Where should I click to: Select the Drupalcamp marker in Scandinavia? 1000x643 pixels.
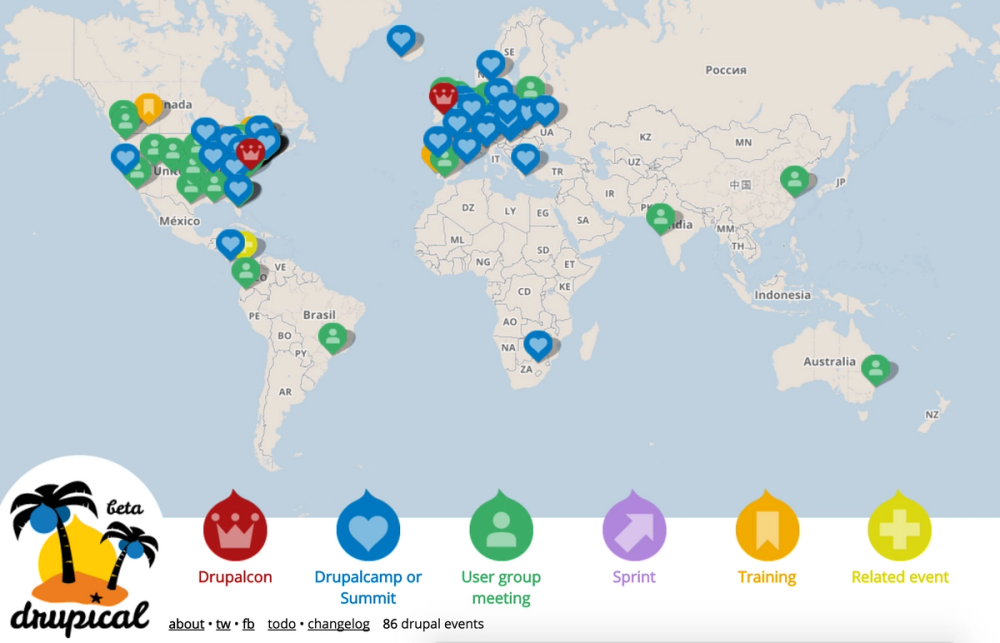tap(490, 66)
